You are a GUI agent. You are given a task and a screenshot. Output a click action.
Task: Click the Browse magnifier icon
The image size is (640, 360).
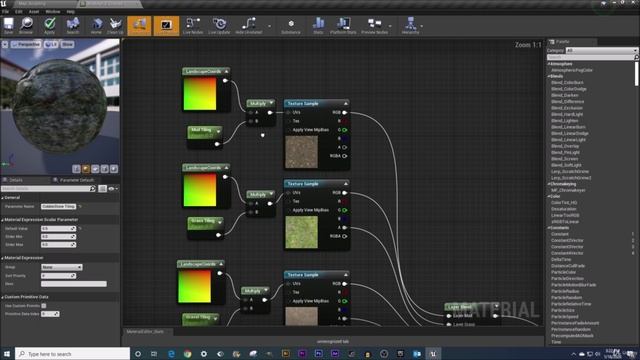[26, 24]
